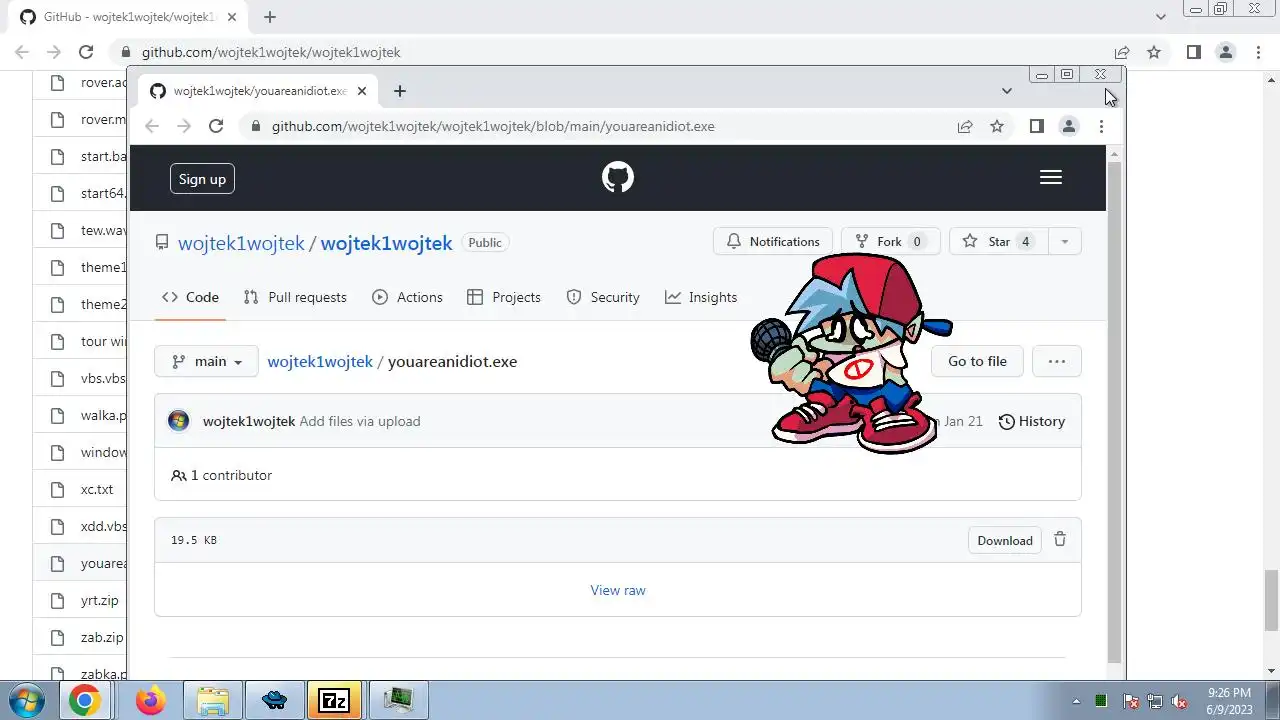Screen dimensions: 1280x720
Task: Open GitHub logo home link
Action: [618, 178]
